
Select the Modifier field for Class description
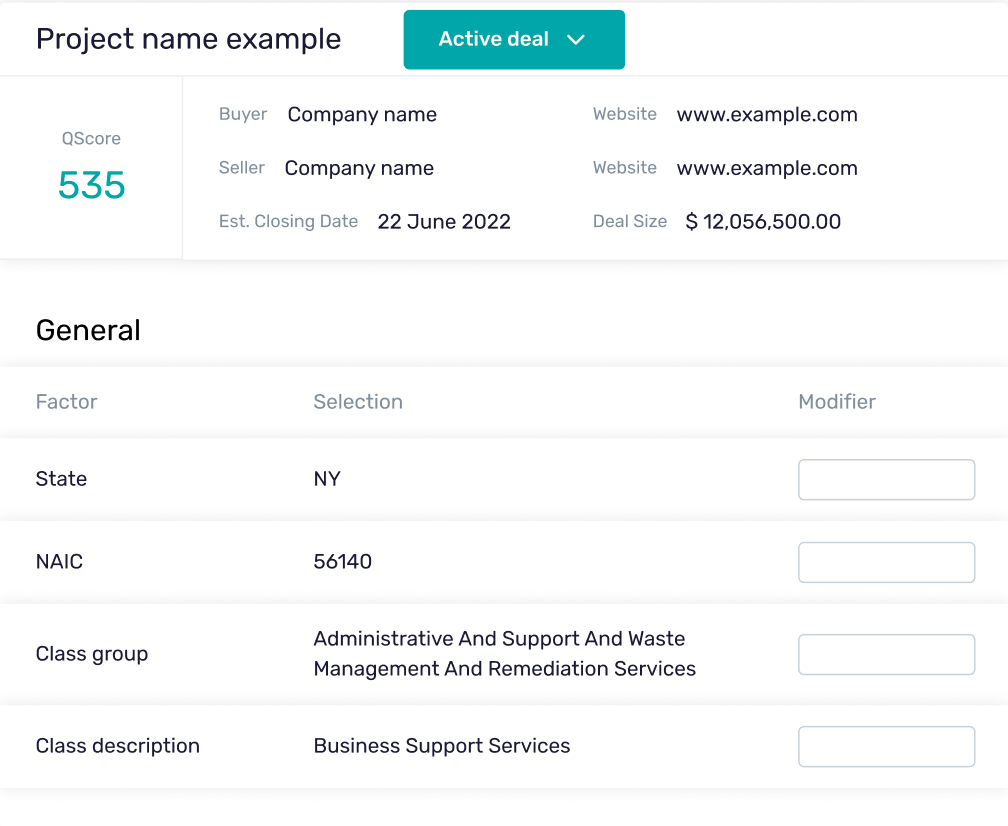886,746
